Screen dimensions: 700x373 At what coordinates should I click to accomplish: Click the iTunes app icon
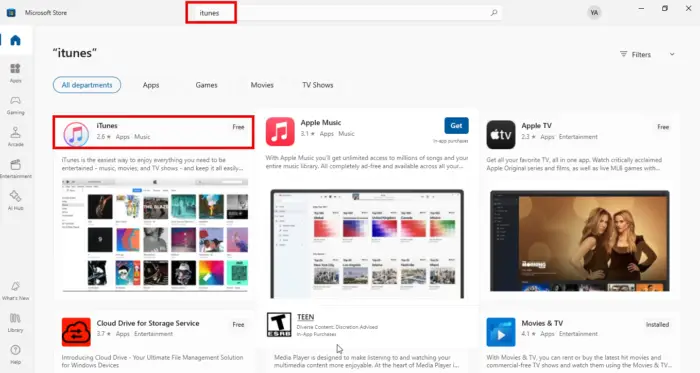[76, 134]
